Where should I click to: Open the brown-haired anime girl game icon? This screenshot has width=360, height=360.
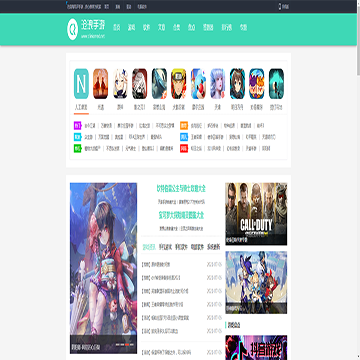(x=237, y=84)
